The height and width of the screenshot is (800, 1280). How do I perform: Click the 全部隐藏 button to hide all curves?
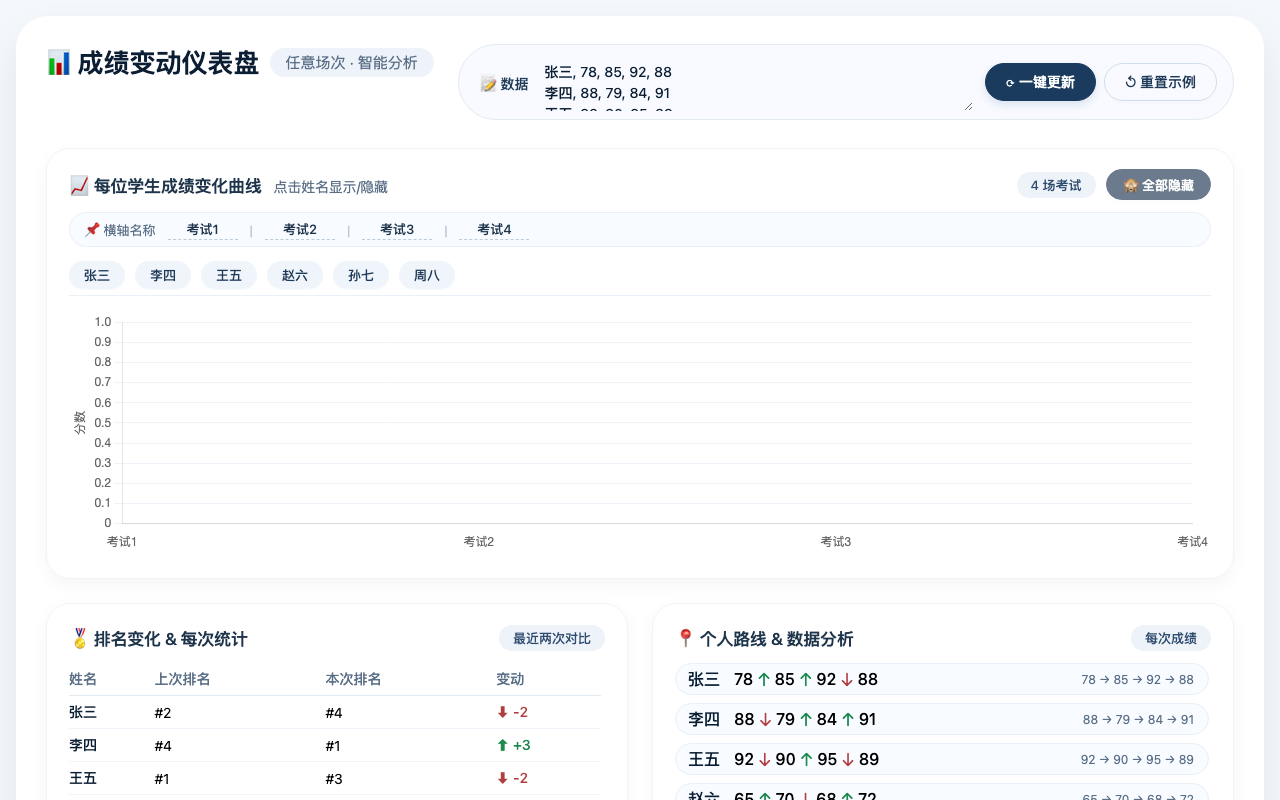(1158, 185)
